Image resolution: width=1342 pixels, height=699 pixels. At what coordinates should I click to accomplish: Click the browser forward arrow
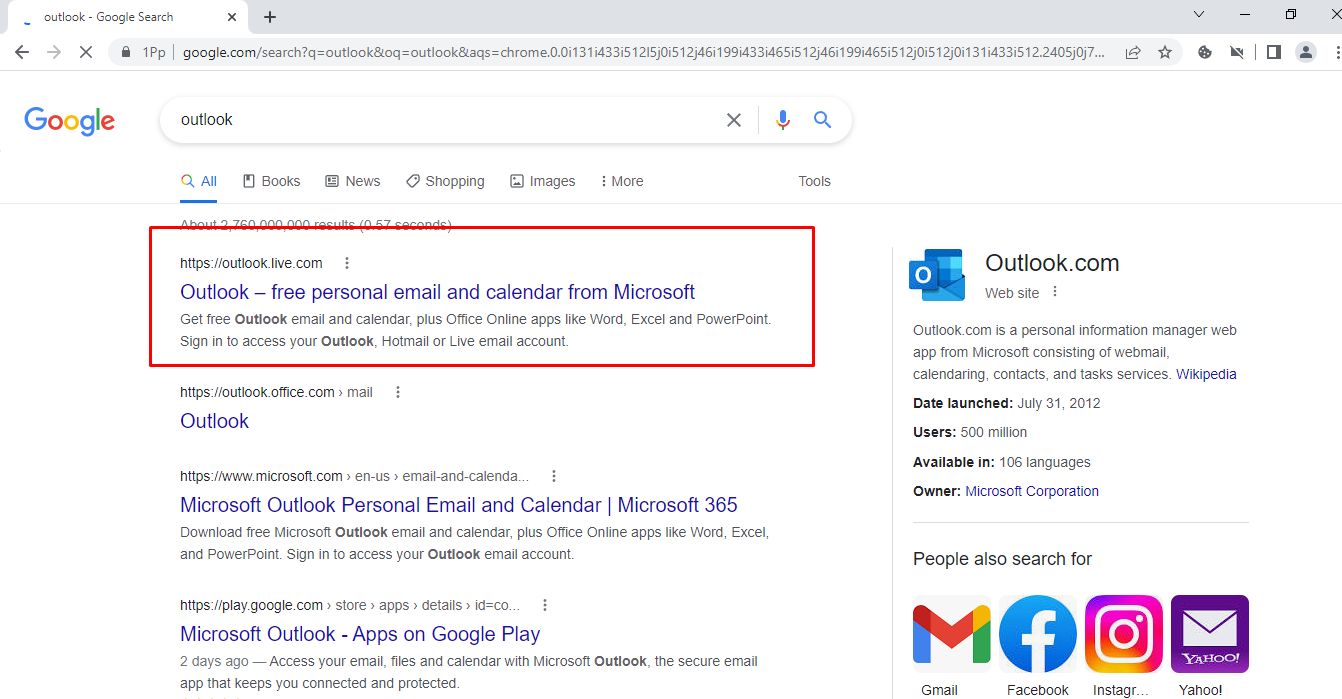[54, 52]
